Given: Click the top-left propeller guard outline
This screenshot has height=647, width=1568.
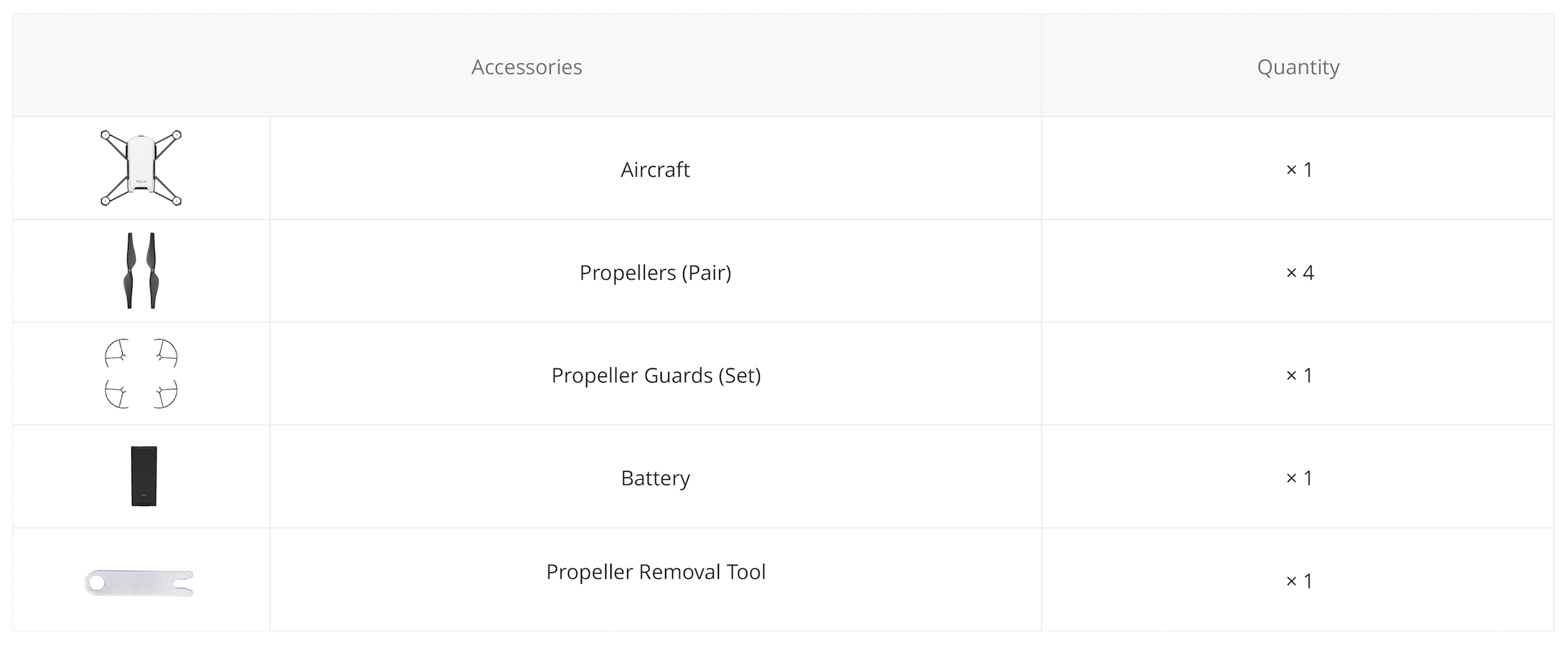Looking at the screenshot, I should point(117,353).
